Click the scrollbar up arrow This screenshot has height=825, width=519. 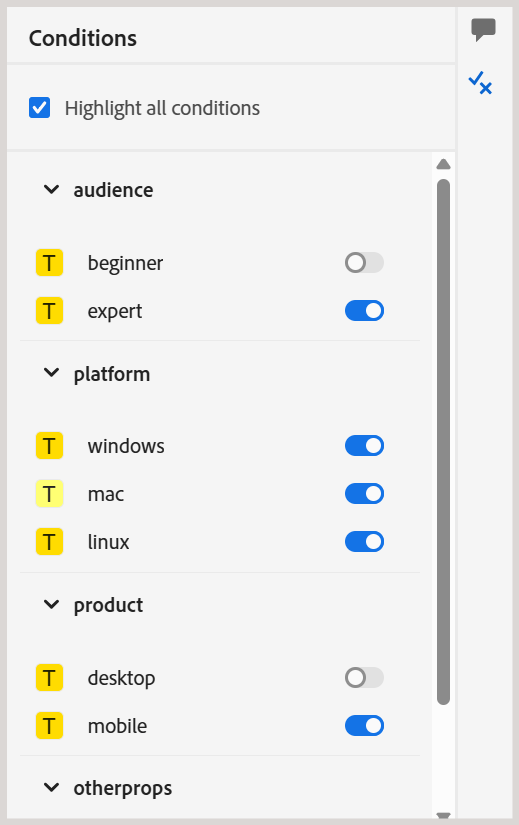coord(443,164)
